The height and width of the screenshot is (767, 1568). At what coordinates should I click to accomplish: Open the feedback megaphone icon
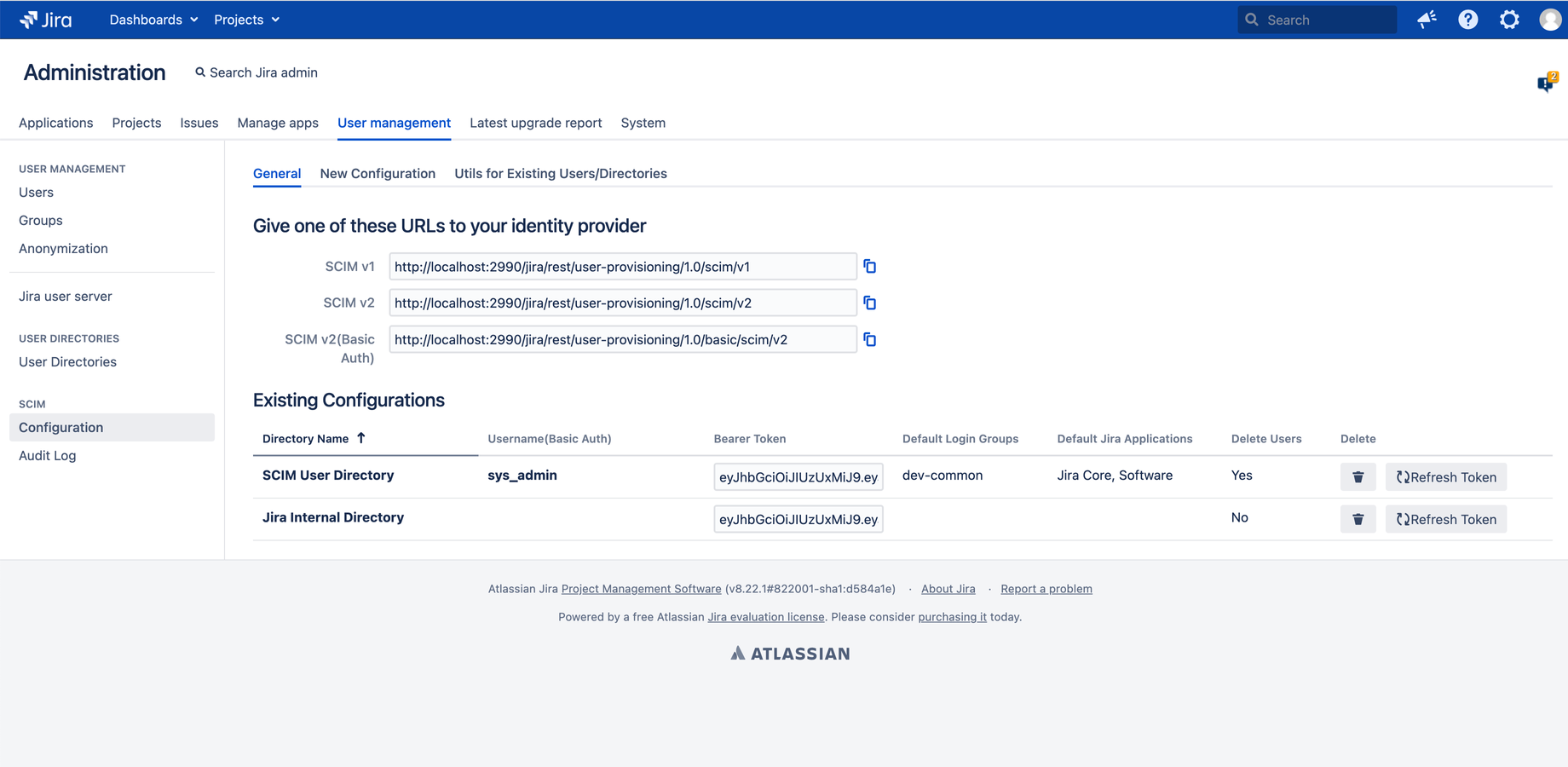1427,20
